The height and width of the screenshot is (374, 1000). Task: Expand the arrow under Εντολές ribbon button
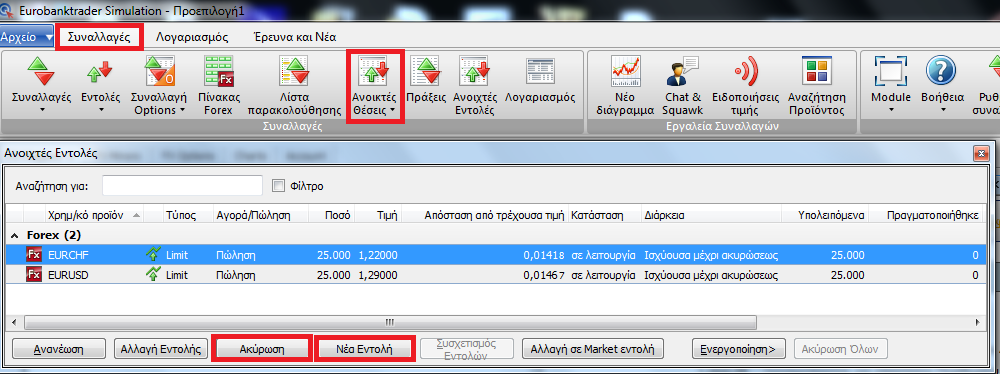101,110
